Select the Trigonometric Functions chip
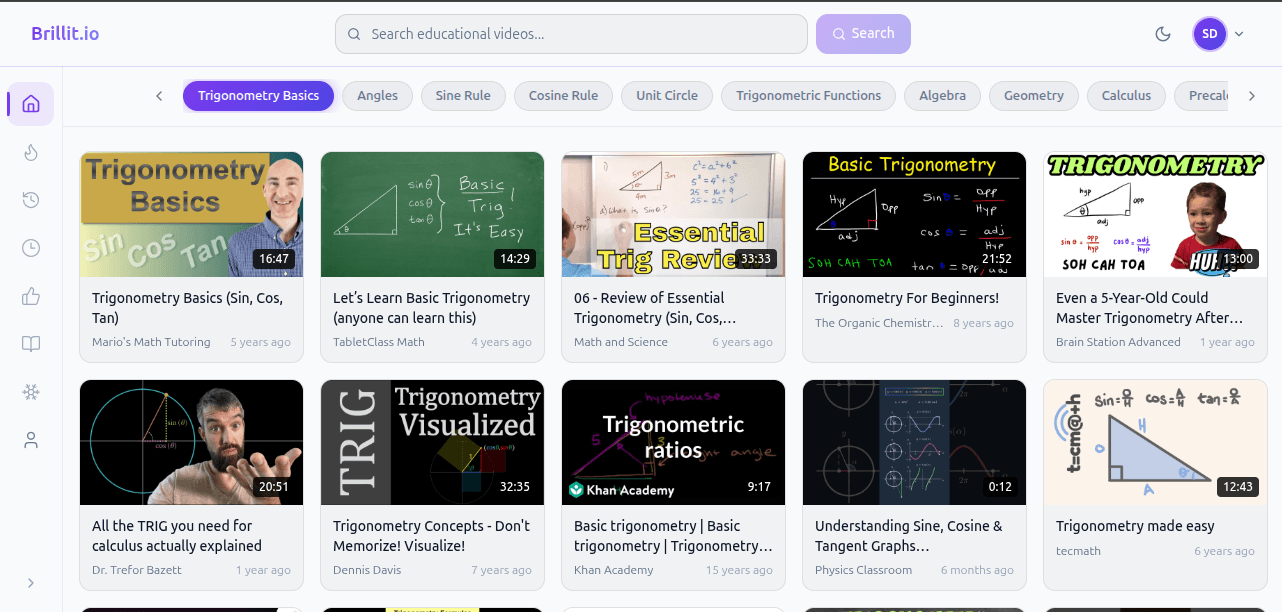1282x612 pixels. pos(809,96)
